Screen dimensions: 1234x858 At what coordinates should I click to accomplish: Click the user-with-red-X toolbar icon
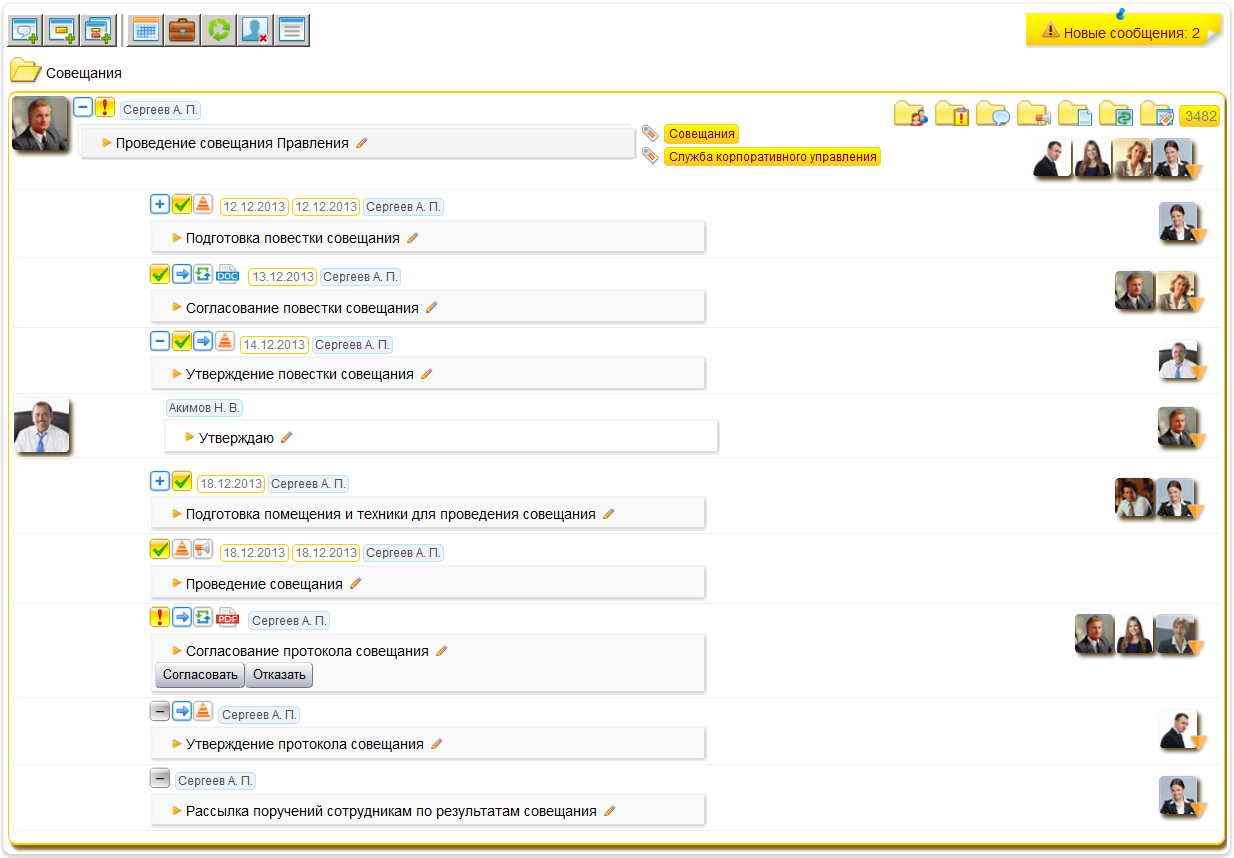254,30
